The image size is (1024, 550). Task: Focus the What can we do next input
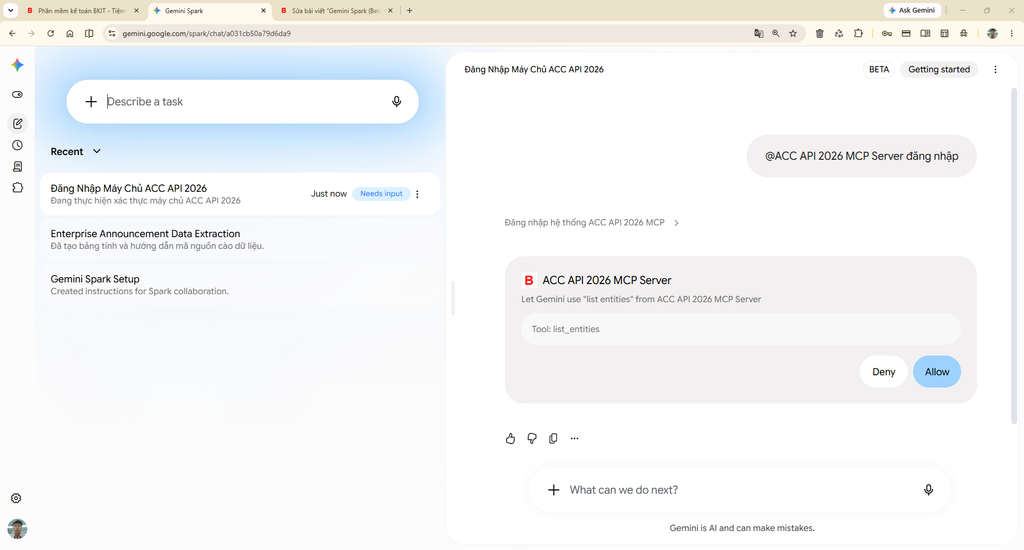click(739, 490)
